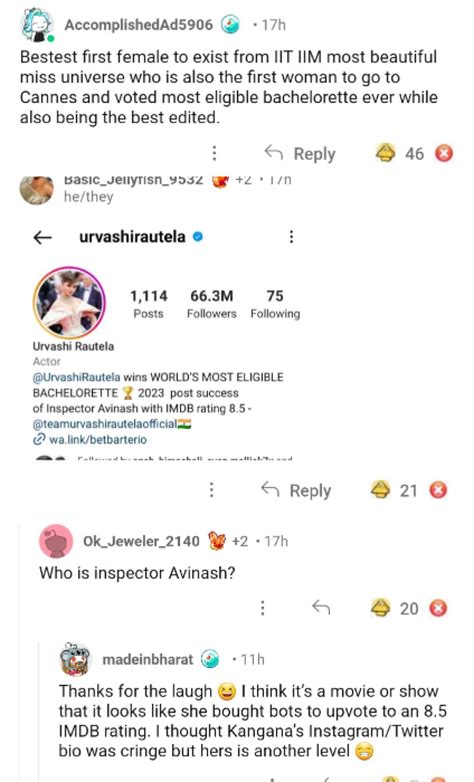Downvote Ok_Jeweler_2140's comment
Viewport: 474px width, 782px height.
coord(438,608)
